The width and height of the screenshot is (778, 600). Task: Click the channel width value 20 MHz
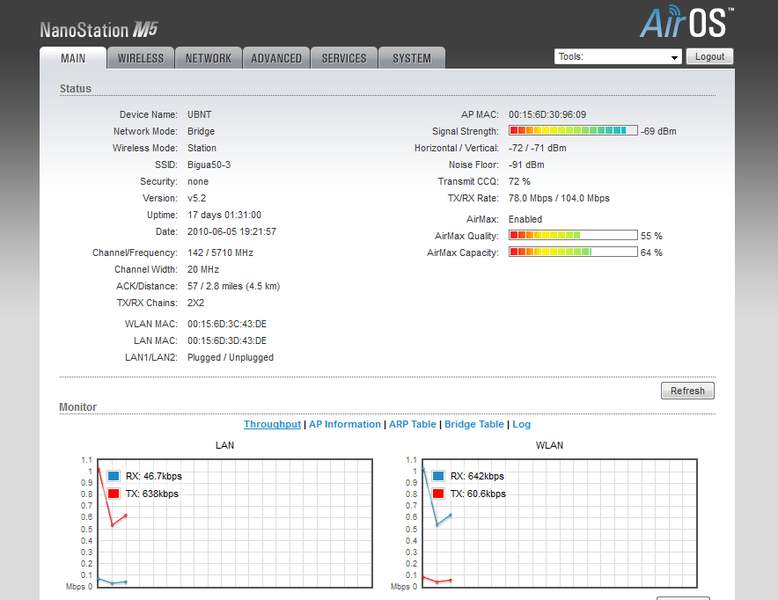coord(203,269)
